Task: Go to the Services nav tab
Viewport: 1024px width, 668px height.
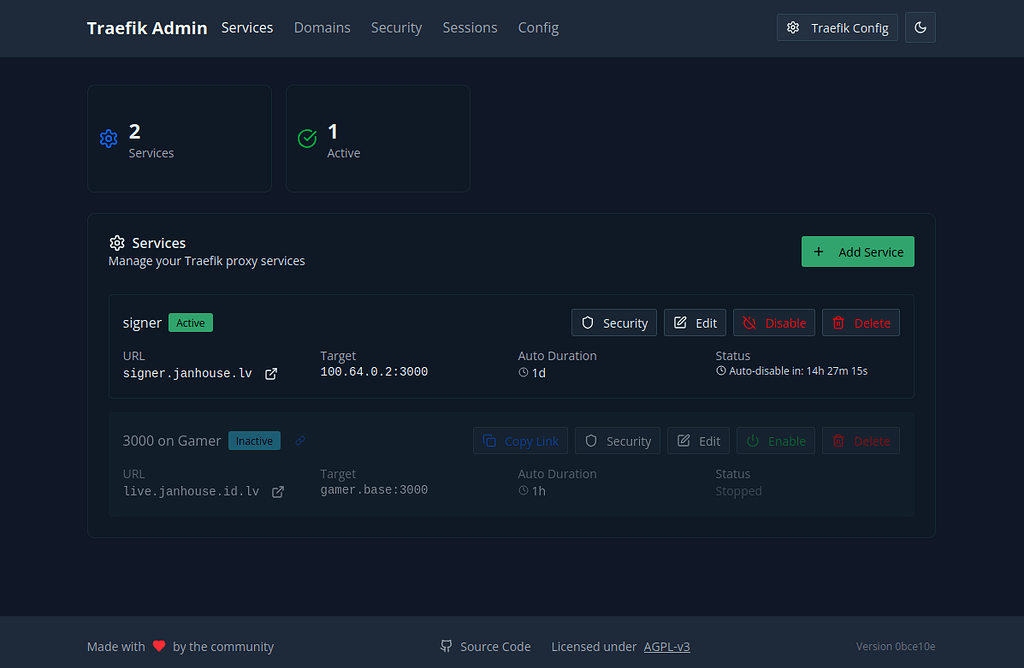Action: tap(247, 27)
